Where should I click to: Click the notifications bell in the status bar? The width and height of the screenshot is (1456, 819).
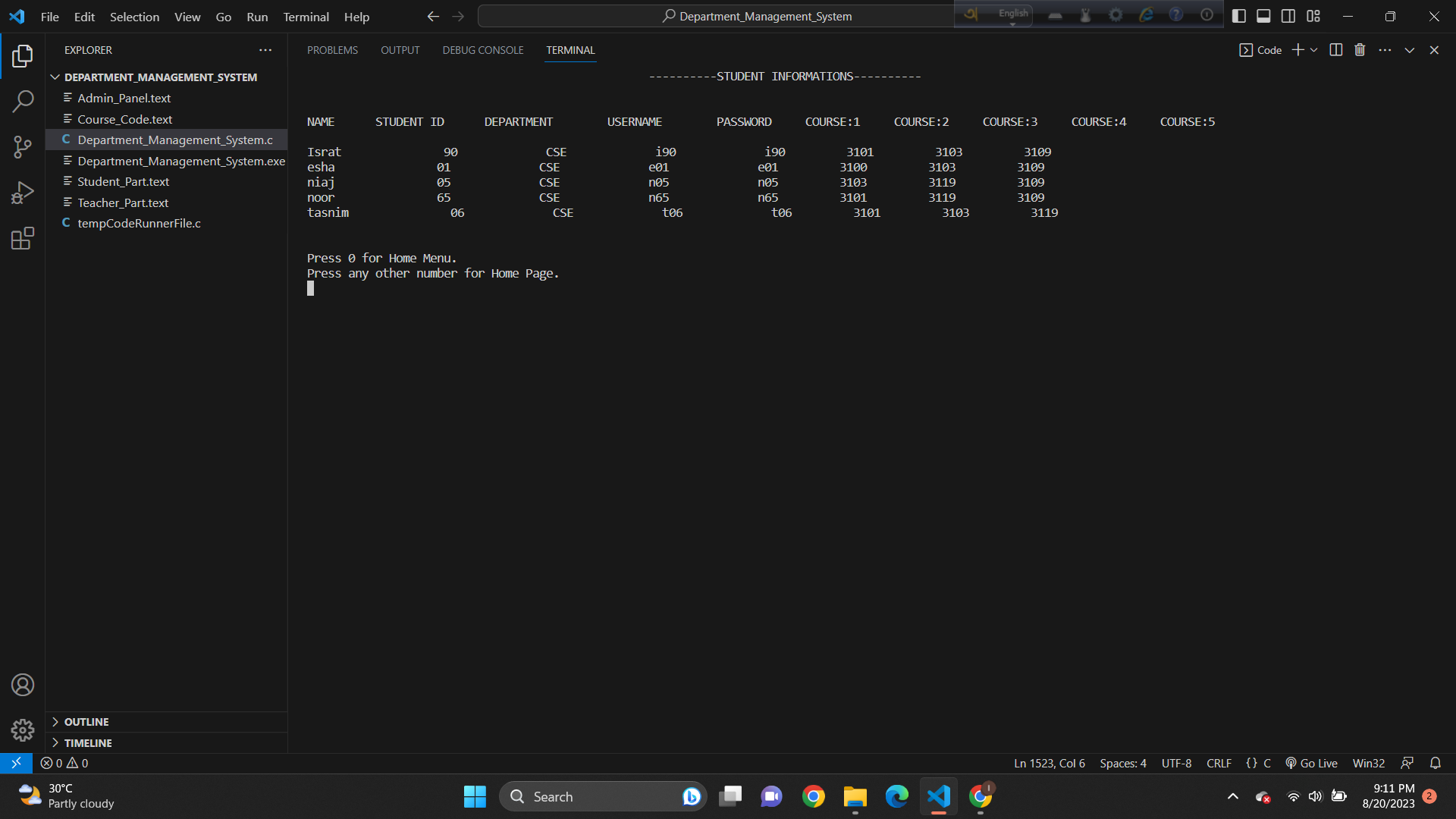coord(1435,763)
